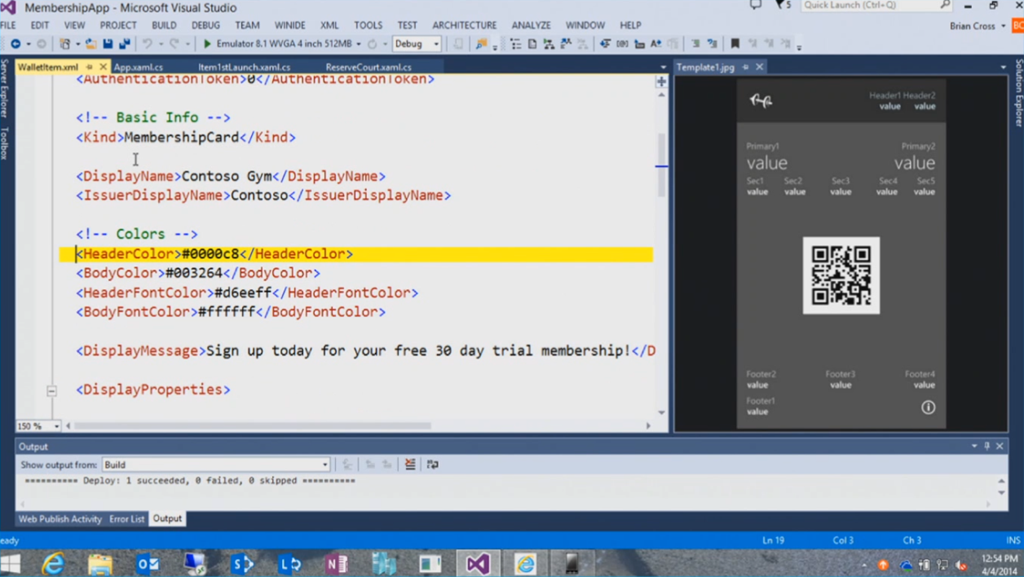This screenshot has height=577, width=1024.
Task: Open the New Project dropdown arrow
Action: (x=77, y=44)
